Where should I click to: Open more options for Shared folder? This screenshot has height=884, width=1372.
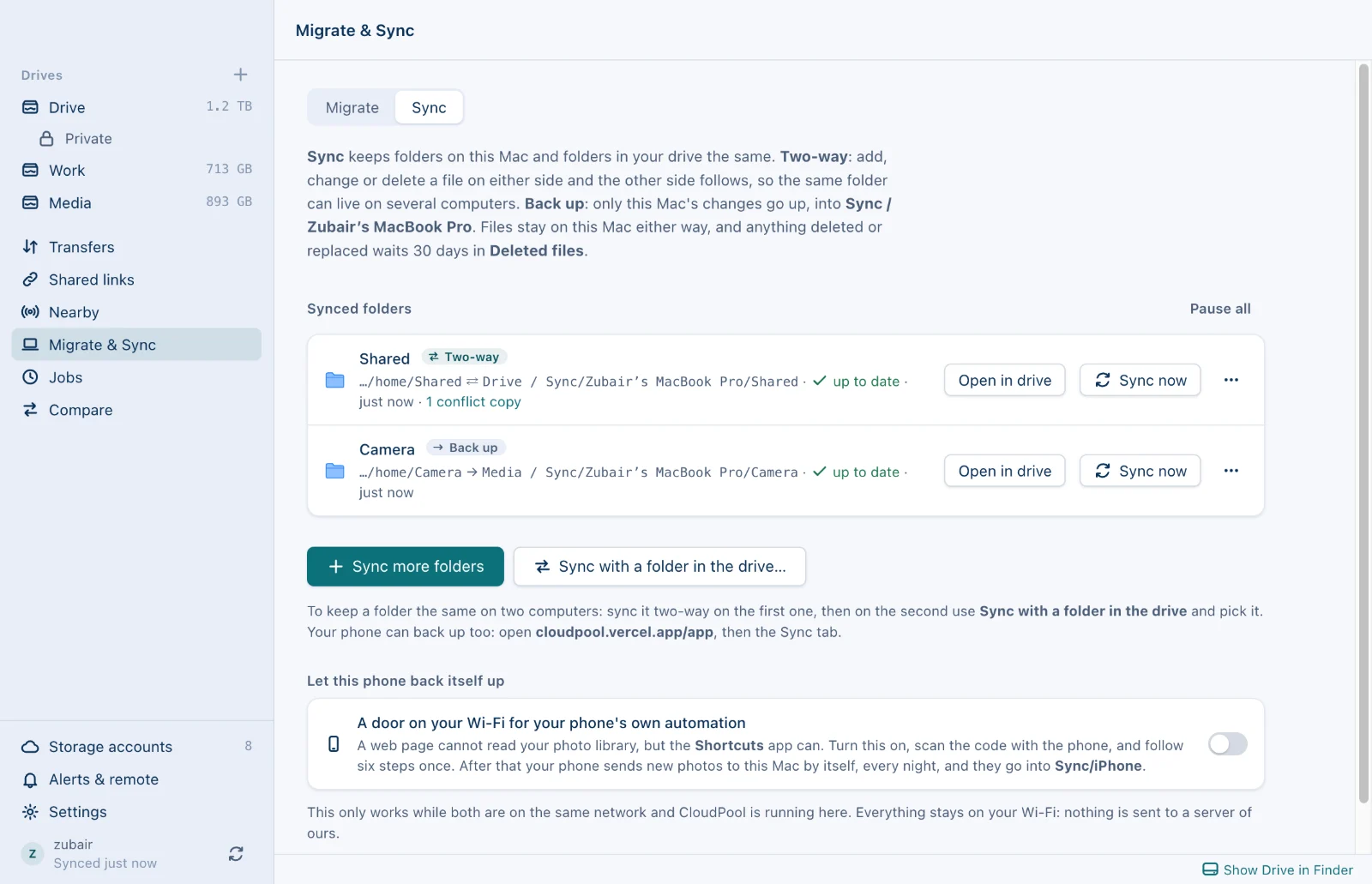point(1231,380)
